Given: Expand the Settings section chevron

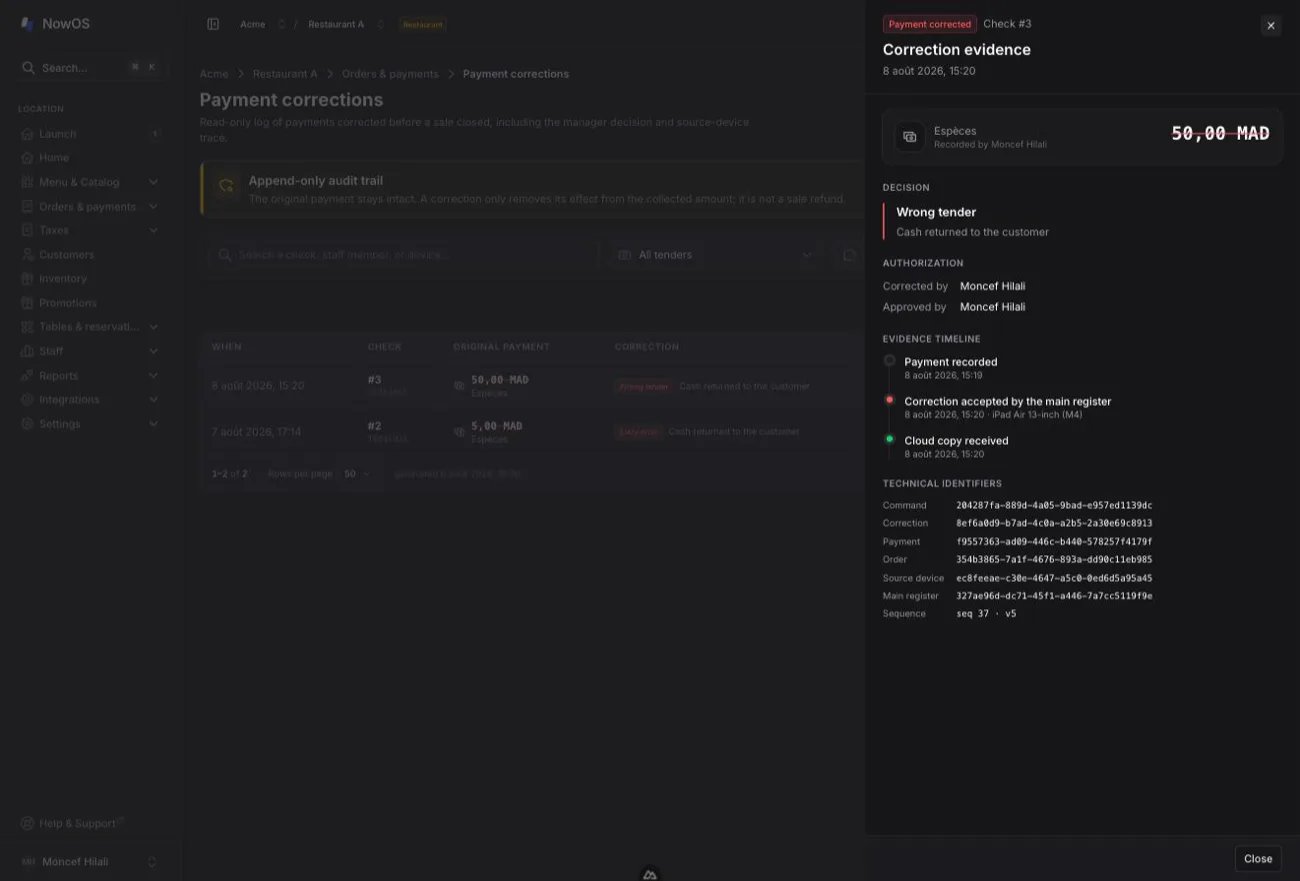Looking at the screenshot, I should click(153, 424).
